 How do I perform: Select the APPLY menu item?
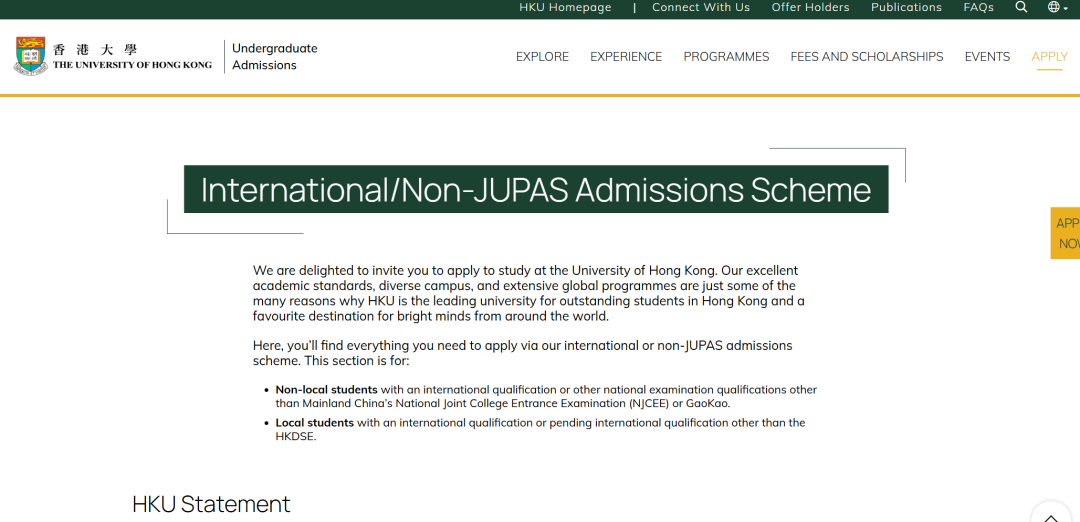(x=1050, y=57)
